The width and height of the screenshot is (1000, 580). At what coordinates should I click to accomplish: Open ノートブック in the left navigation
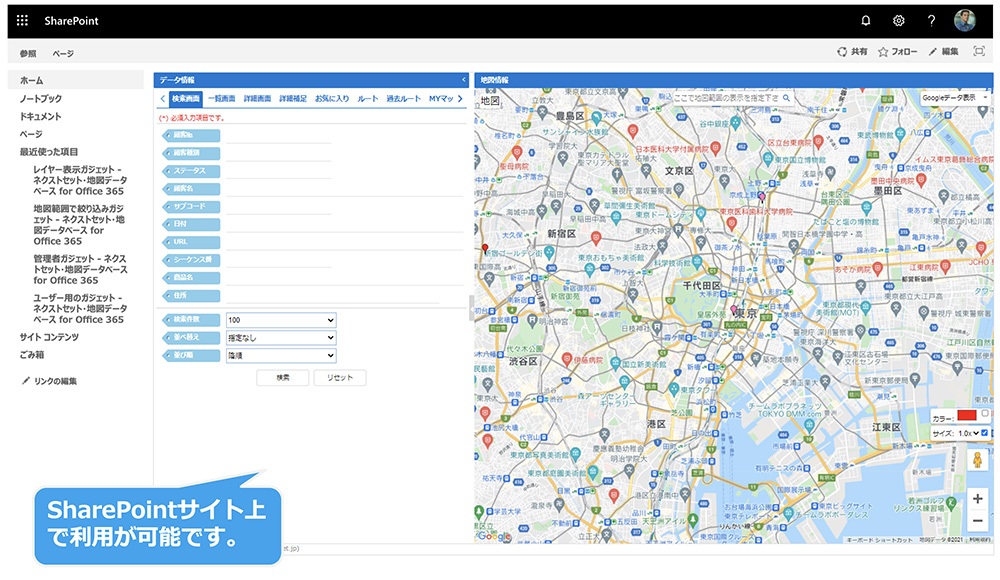41,98
